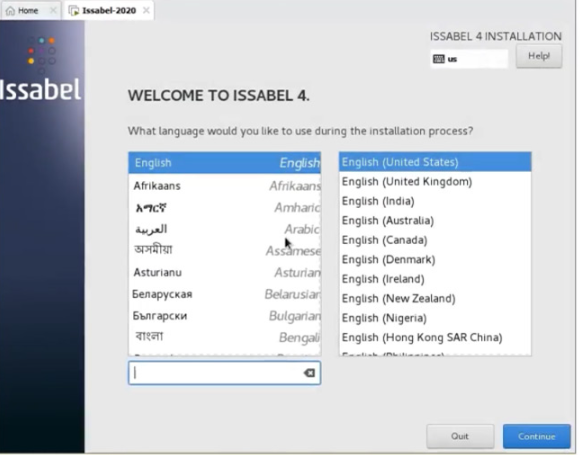The width and height of the screenshot is (580, 455).
Task: Close the Home tab
Action: coord(53,10)
